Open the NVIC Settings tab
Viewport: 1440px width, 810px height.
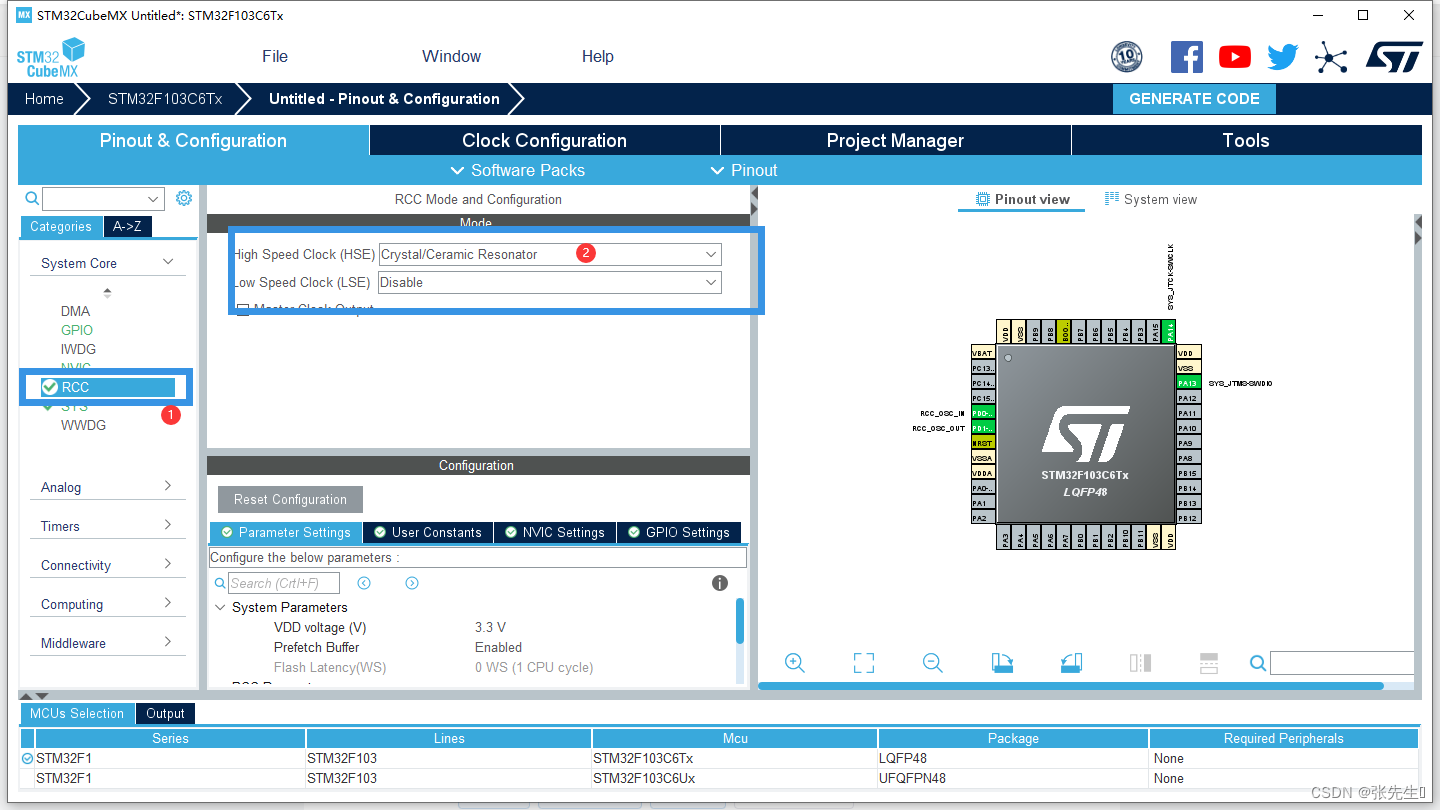(554, 532)
